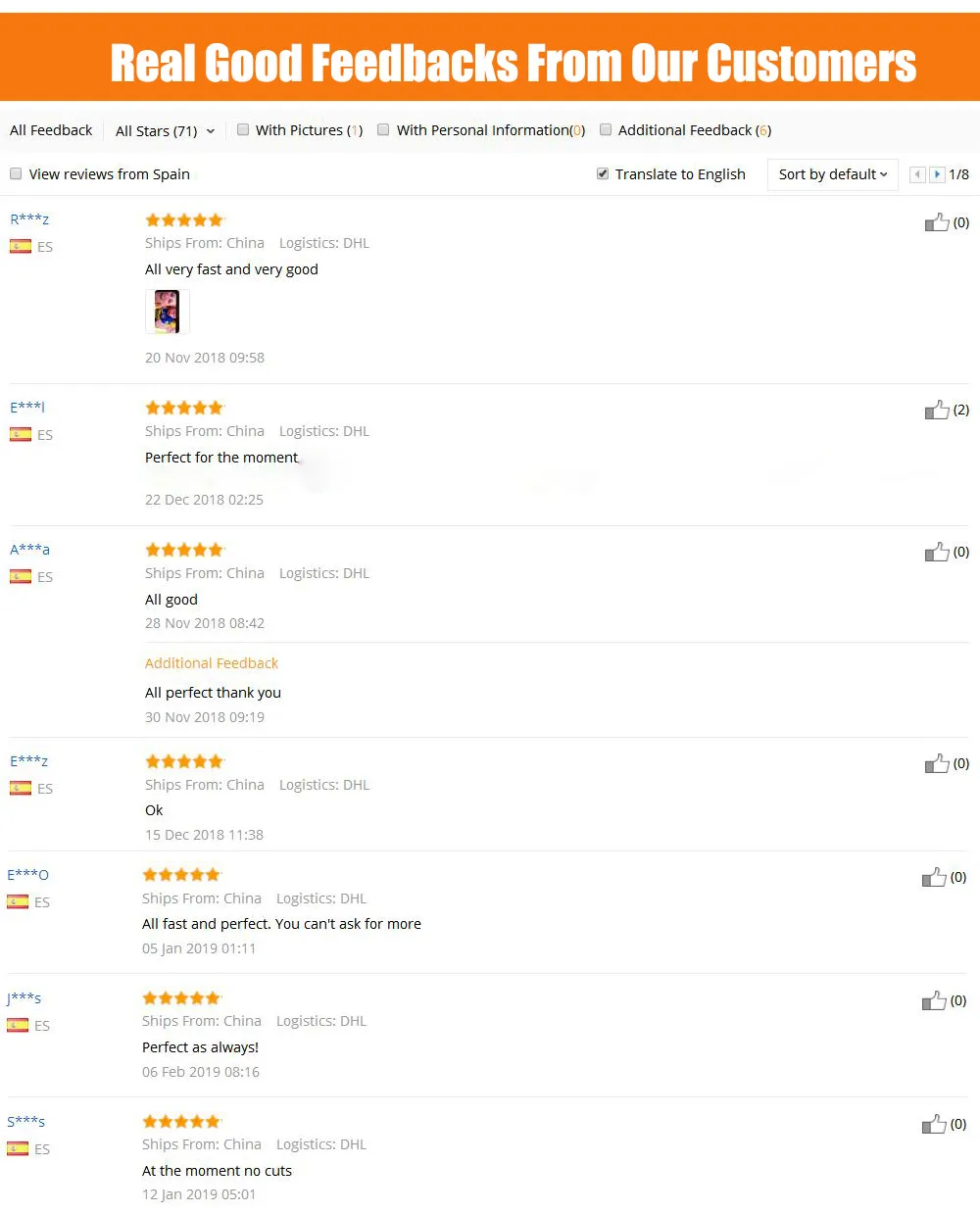Select the All Feedback tab
The width and height of the screenshot is (980, 1213).
click(51, 130)
